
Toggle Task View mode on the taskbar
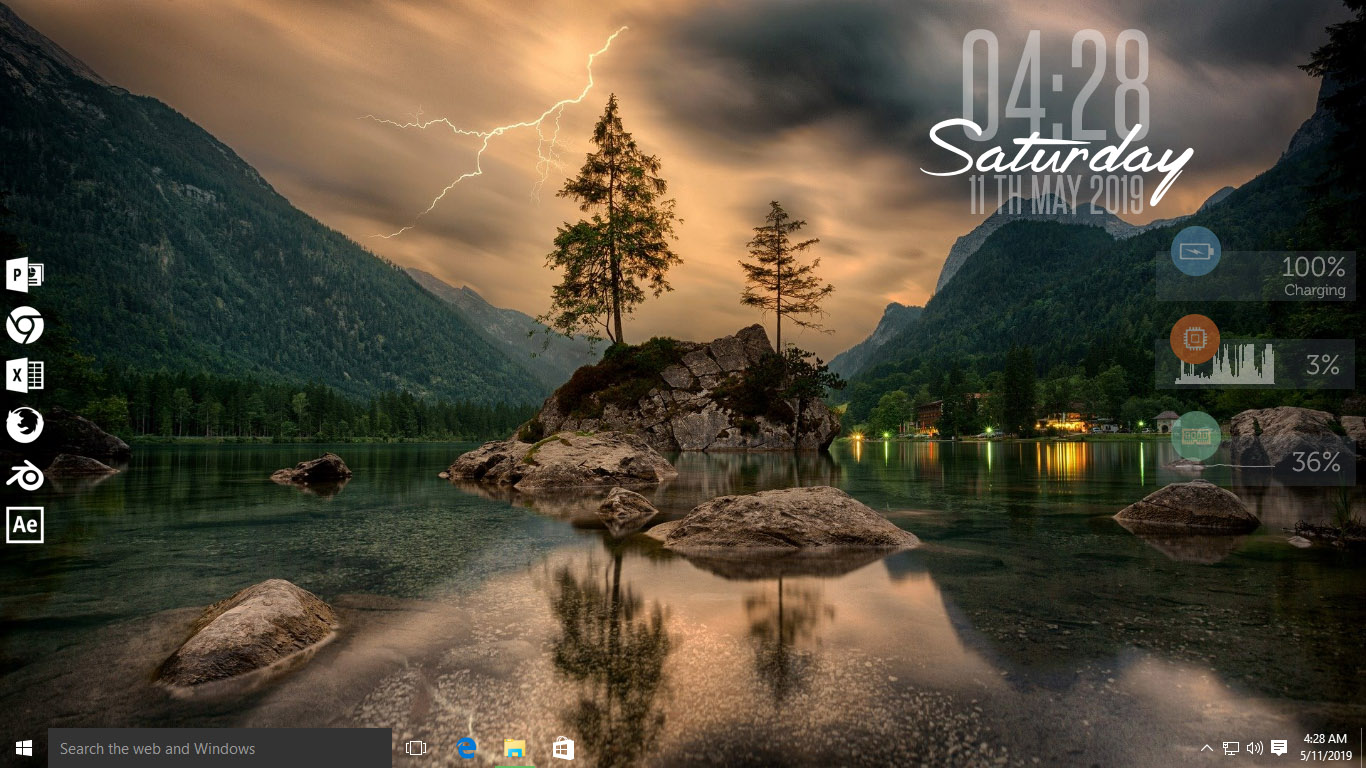414,747
